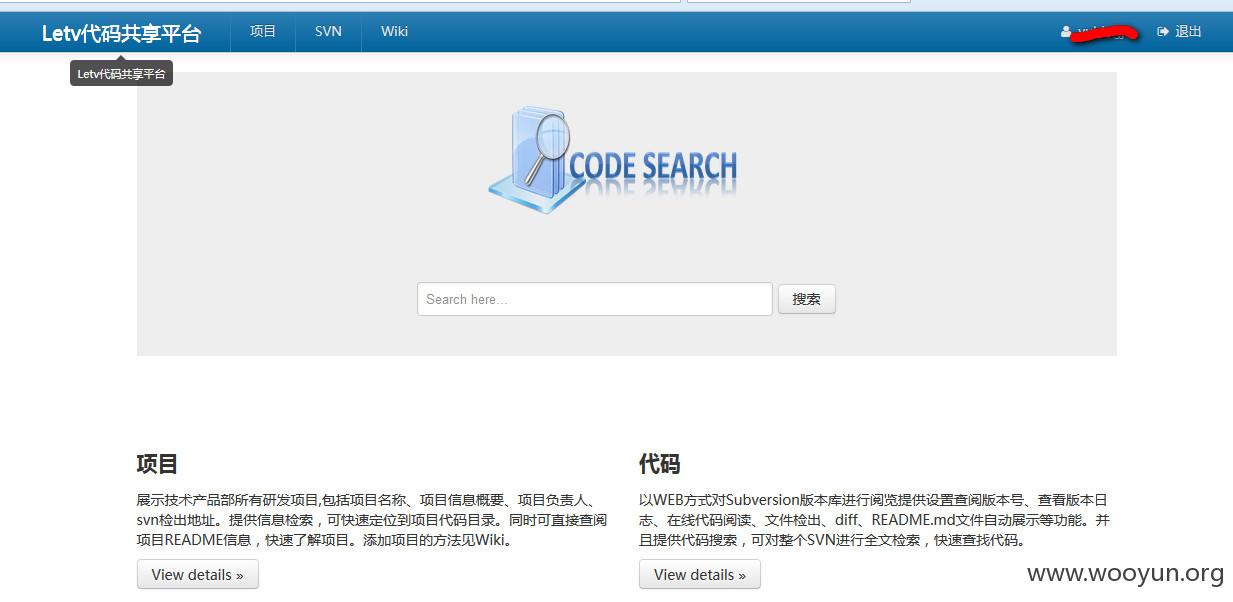Click the Letv代码共享平台 brand title

pyautogui.click(x=121, y=33)
